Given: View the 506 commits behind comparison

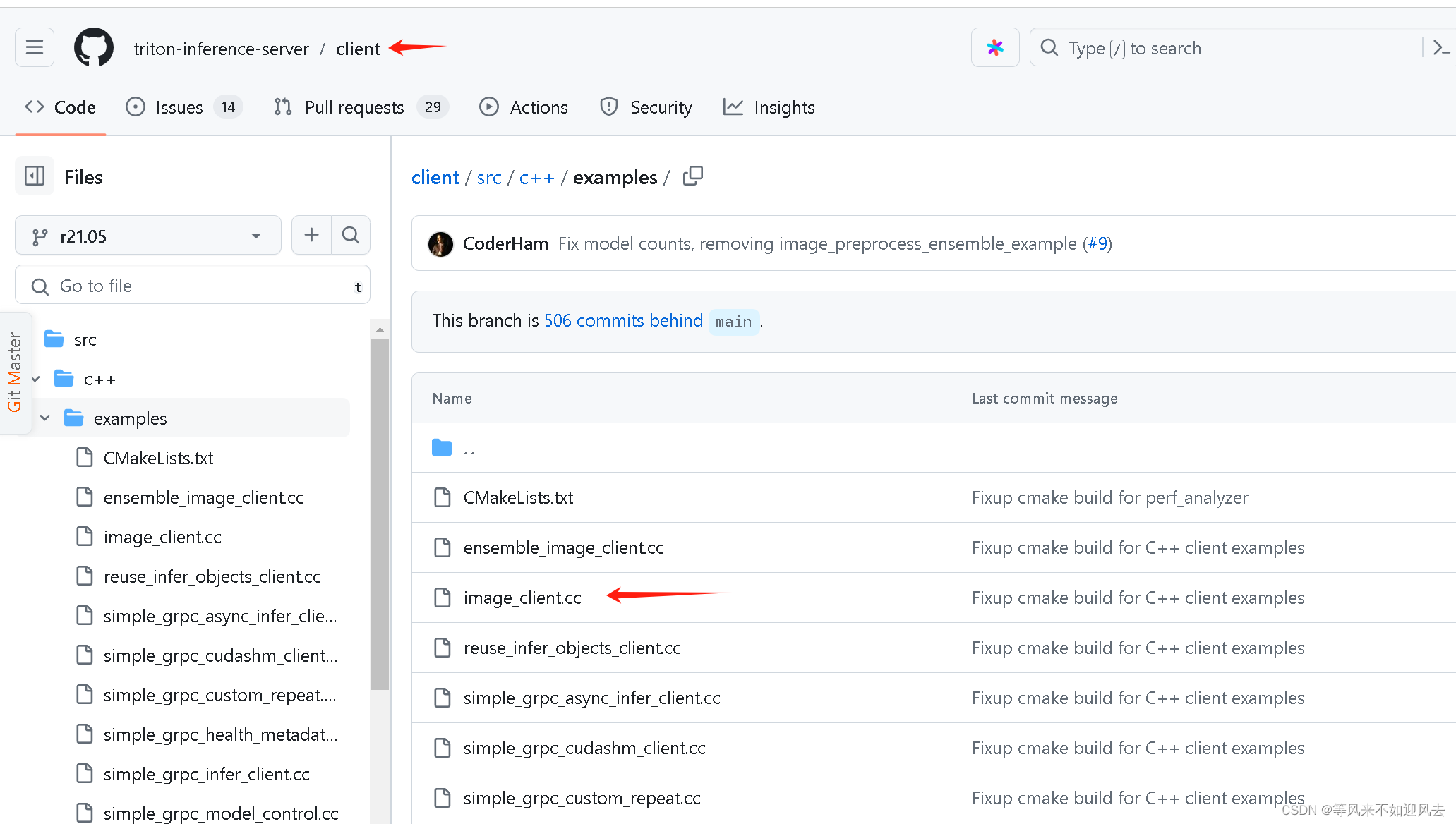Looking at the screenshot, I should (623, 320).
